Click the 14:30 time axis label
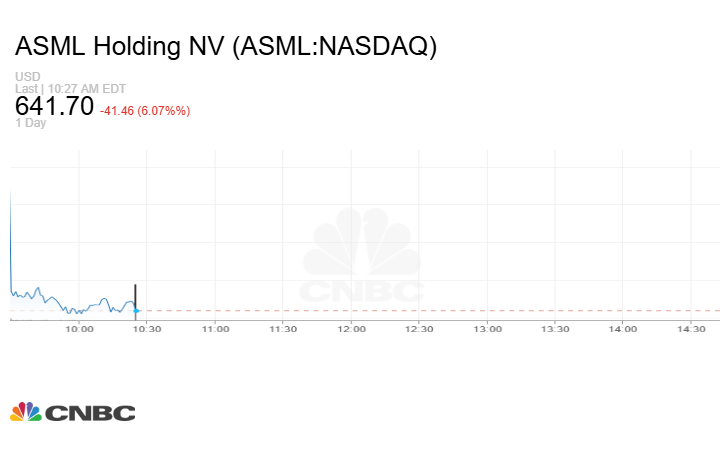720x450 pixels. point(690,328)
